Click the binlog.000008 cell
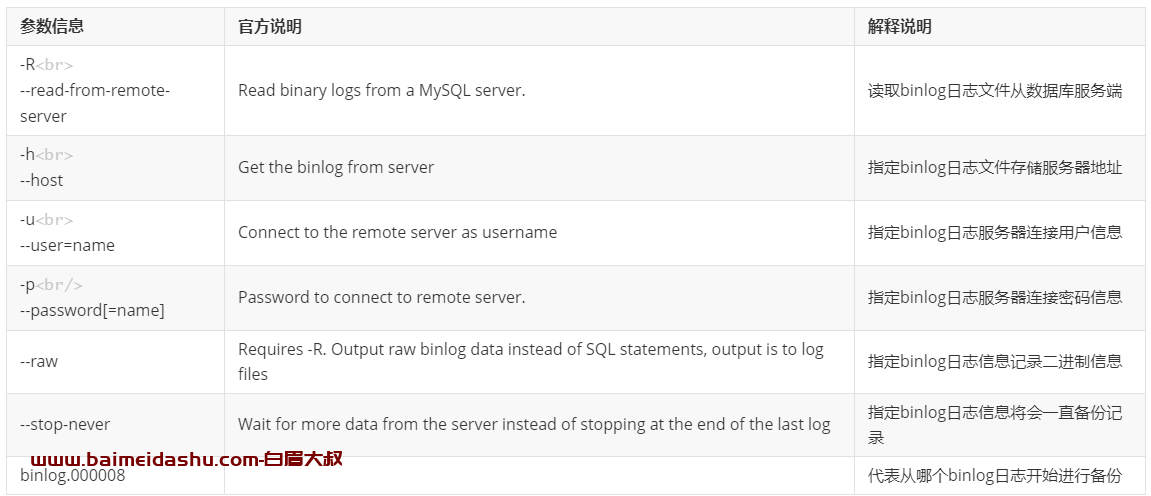1151x496 pixels. click(115, 475)
